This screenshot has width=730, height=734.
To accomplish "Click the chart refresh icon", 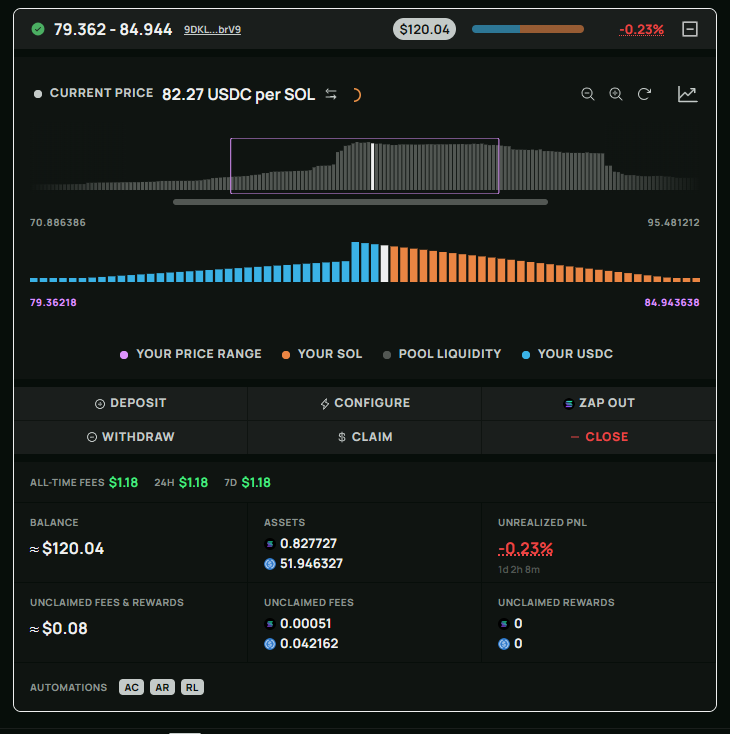I will [644, 94].
